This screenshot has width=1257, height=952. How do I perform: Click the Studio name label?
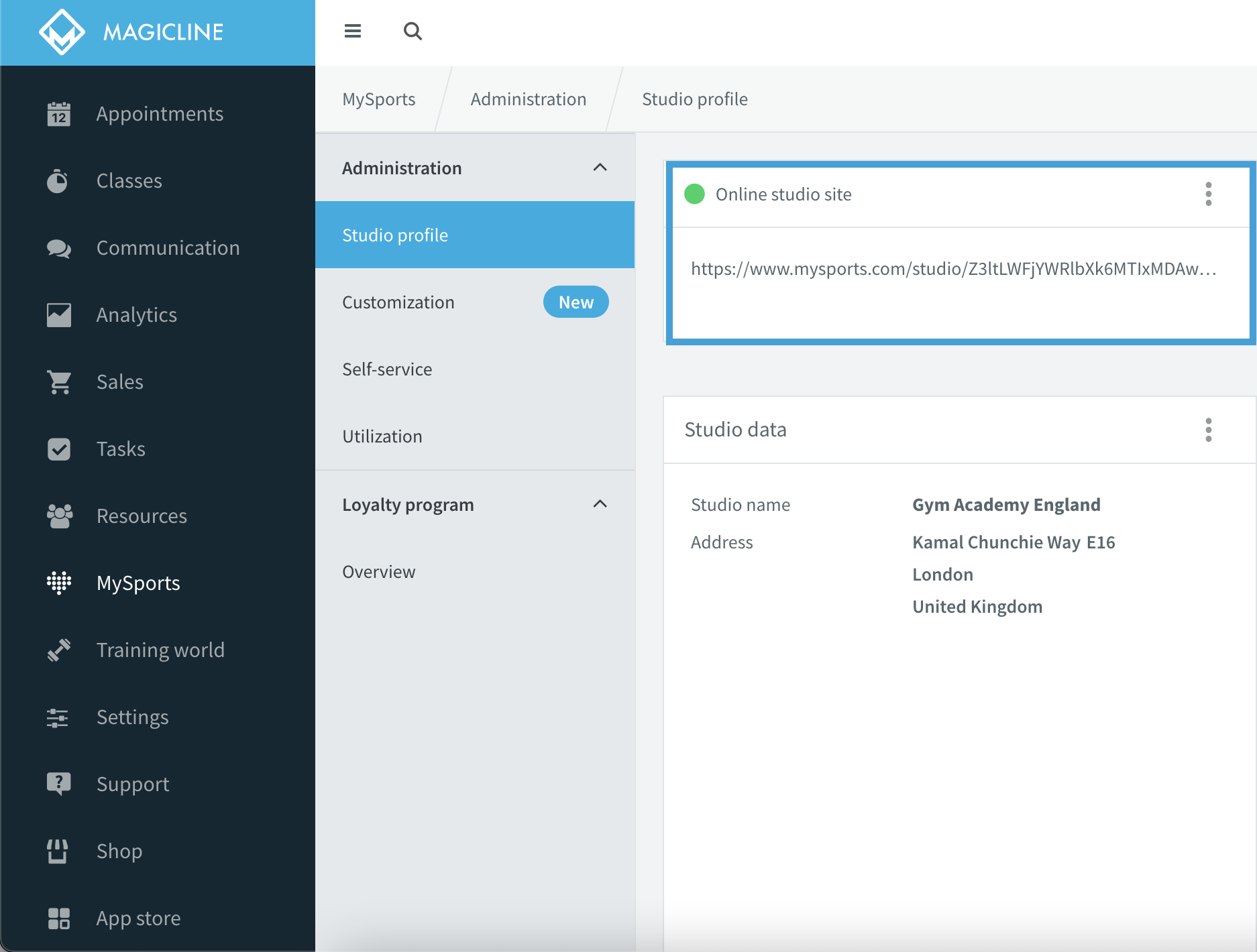coord(741,505)
